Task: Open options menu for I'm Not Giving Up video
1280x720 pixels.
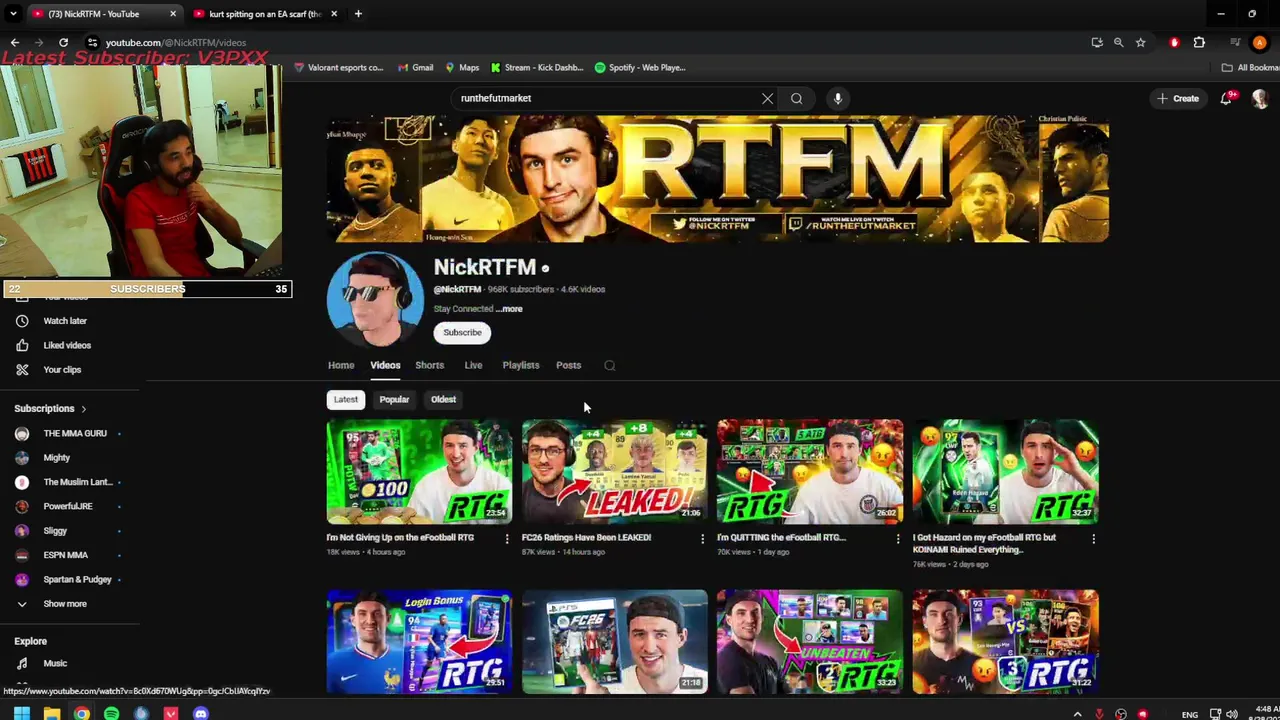Action: click(506, 539)
